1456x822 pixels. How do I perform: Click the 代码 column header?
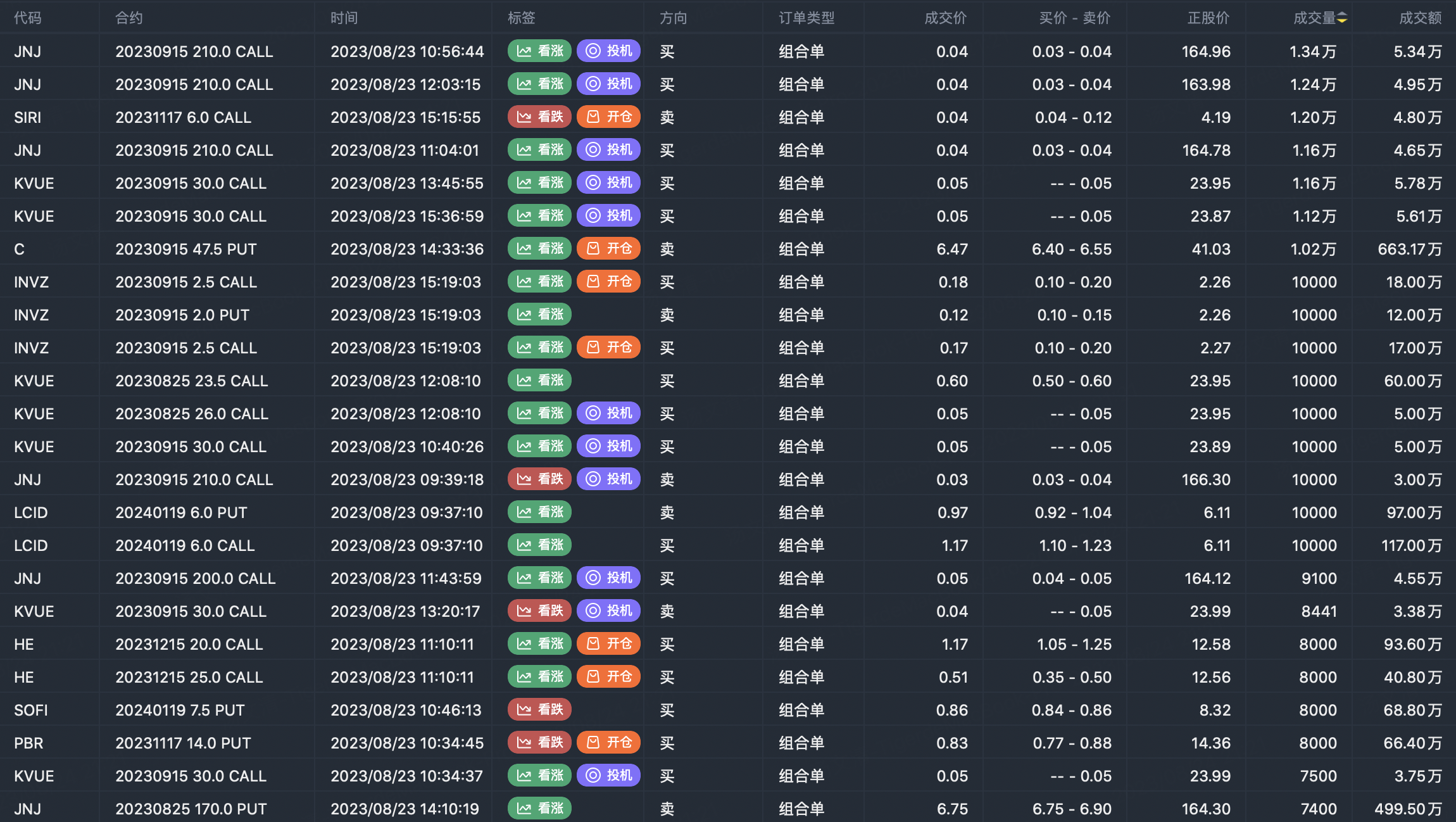[x=28, y=18]
